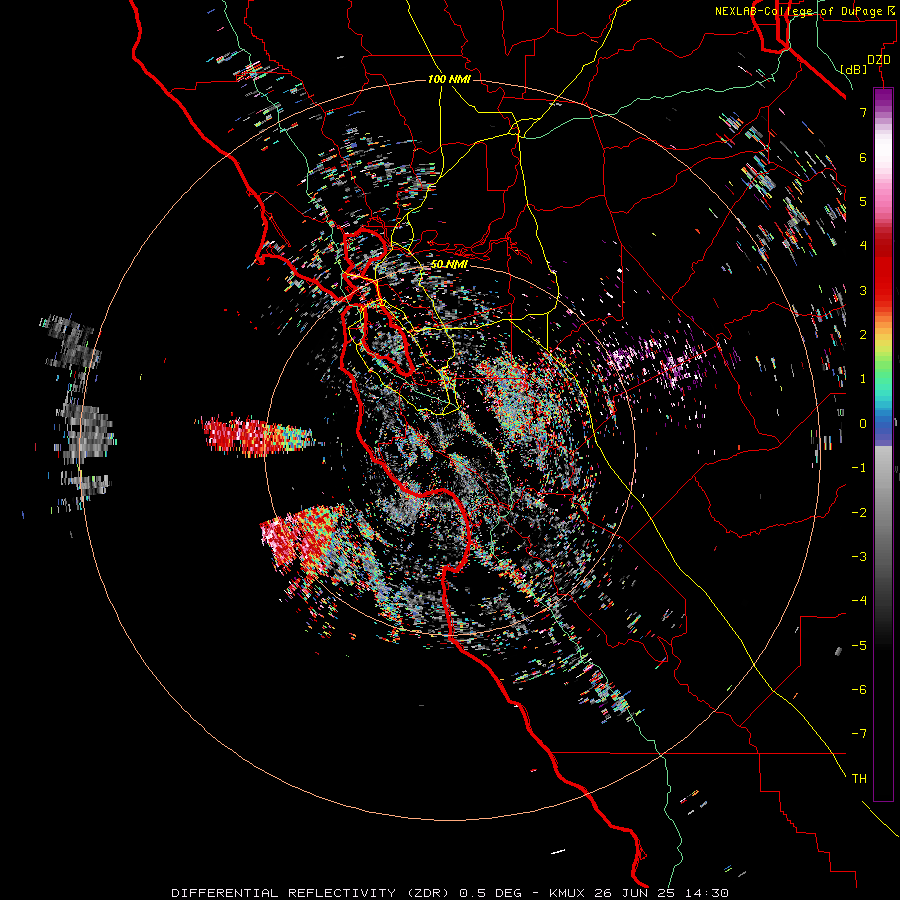Click the scale value "5"
The image size is (900, 900).
tap(863, 201)
